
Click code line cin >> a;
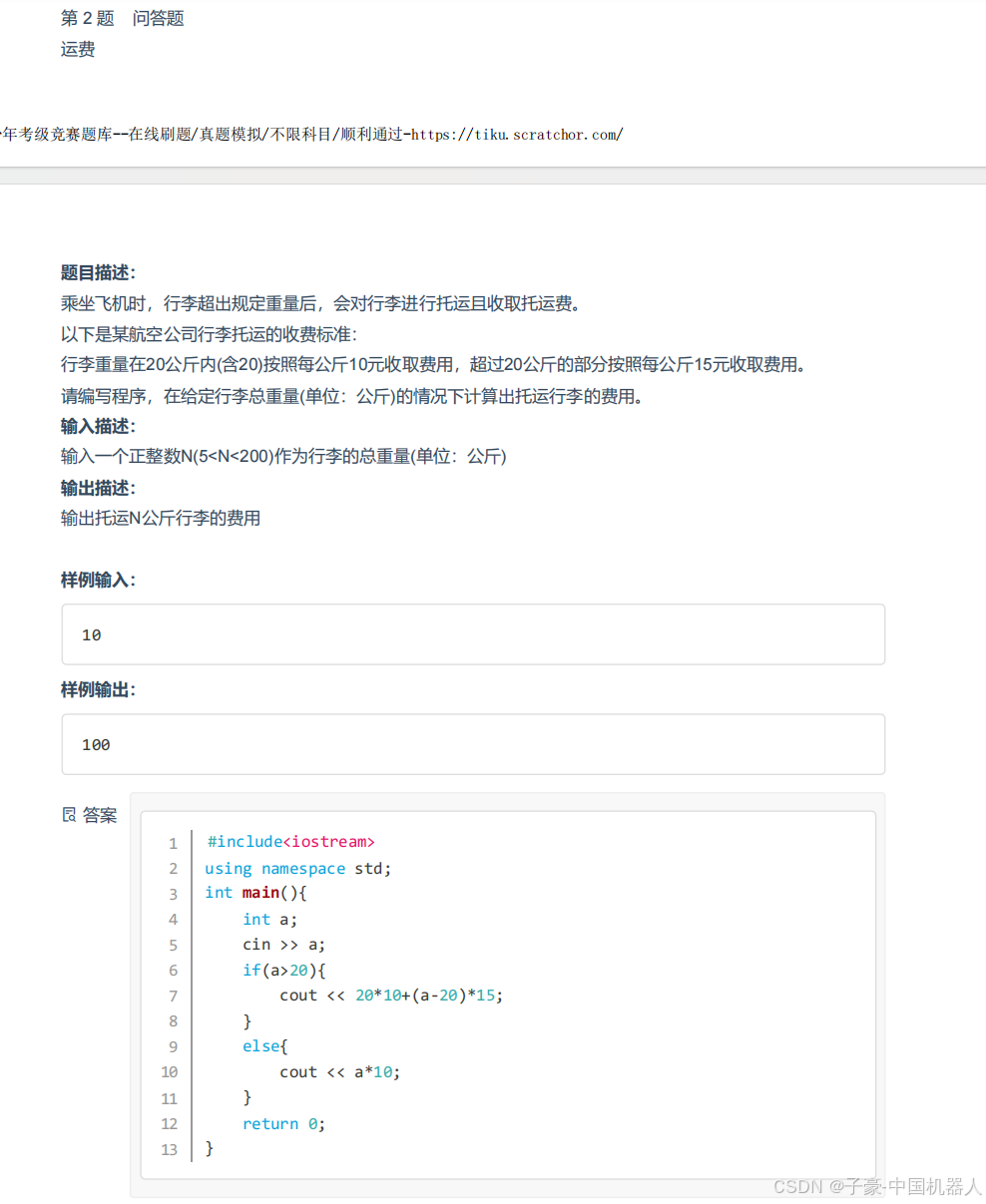click(x=284, y=944)
